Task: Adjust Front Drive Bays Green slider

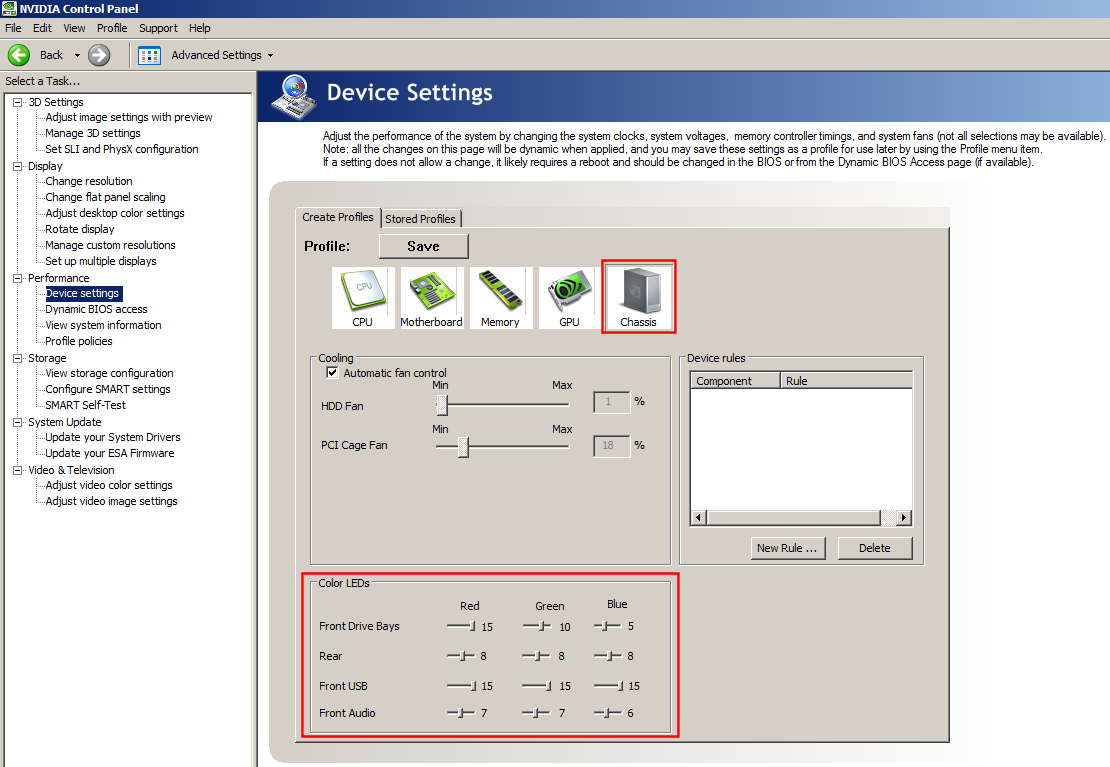Action: pyautogui.click(x=537, y=626)
